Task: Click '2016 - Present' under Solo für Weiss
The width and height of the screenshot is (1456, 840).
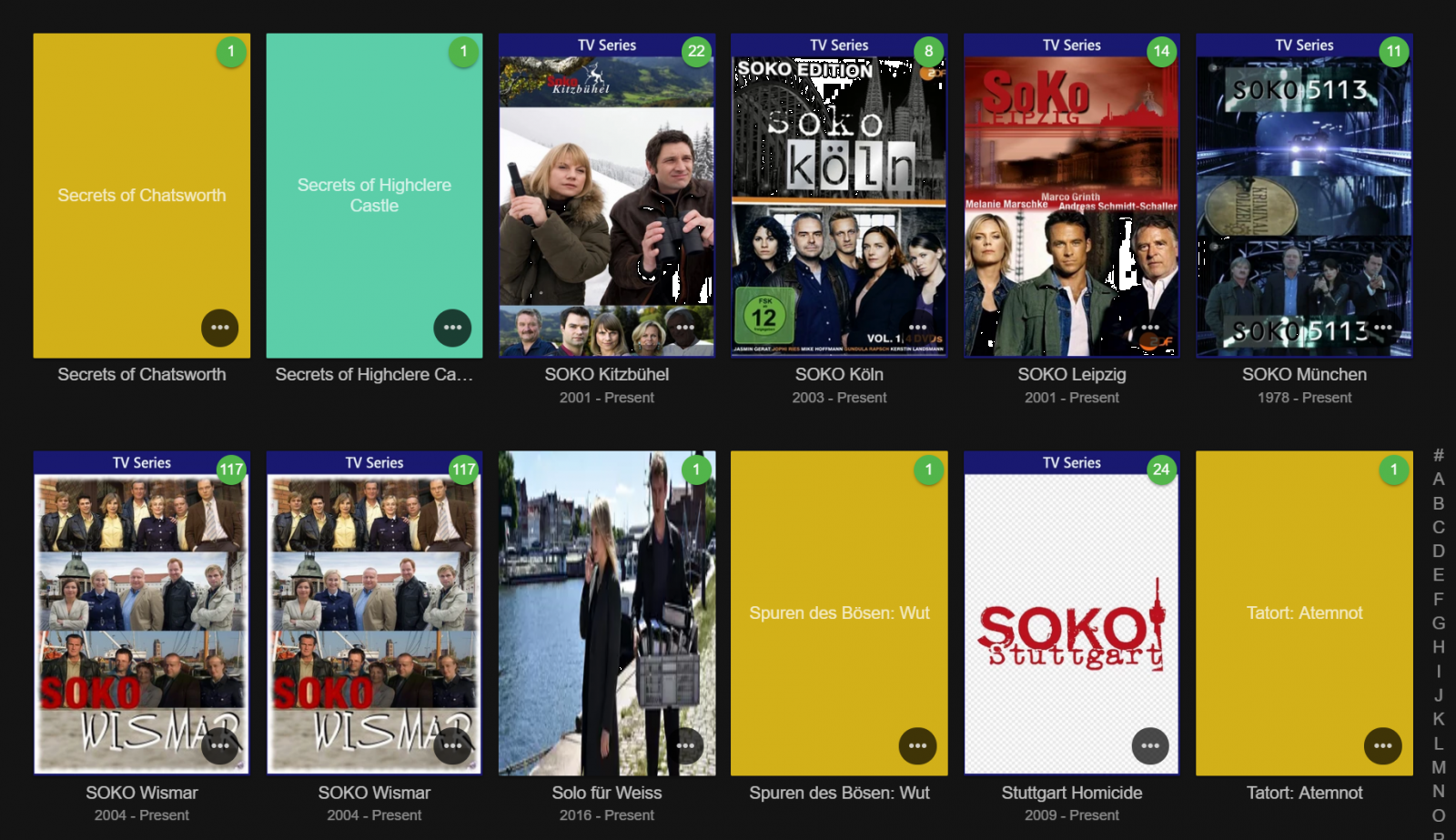Action: coord(607,815)
